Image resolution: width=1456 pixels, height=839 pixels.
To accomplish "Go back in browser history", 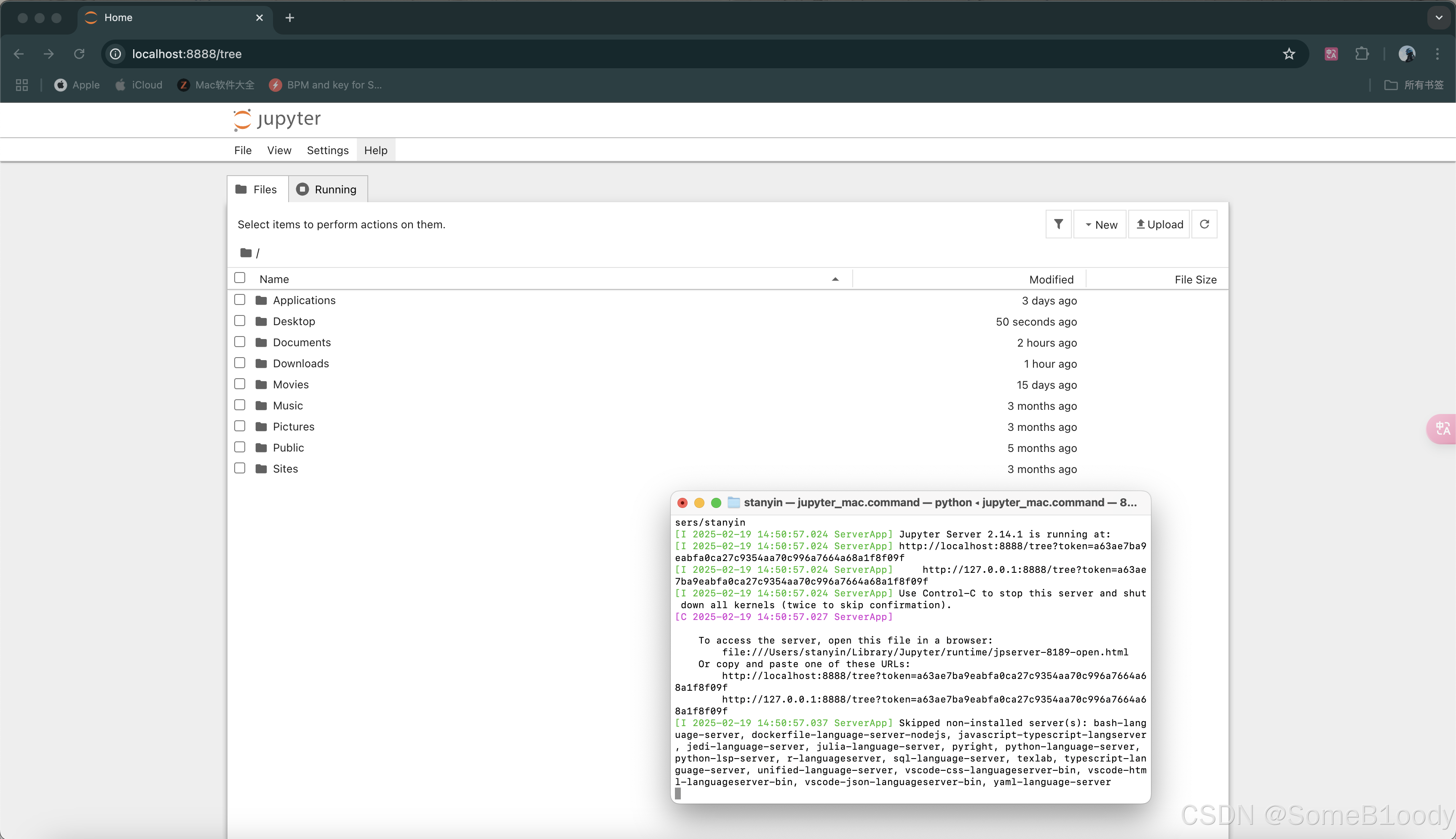I will [x=19, y=53].
